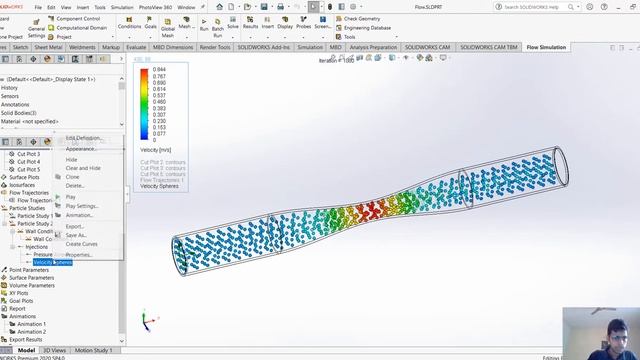Switch to the Motion Study 1 tab

click(x=93, y=350)
